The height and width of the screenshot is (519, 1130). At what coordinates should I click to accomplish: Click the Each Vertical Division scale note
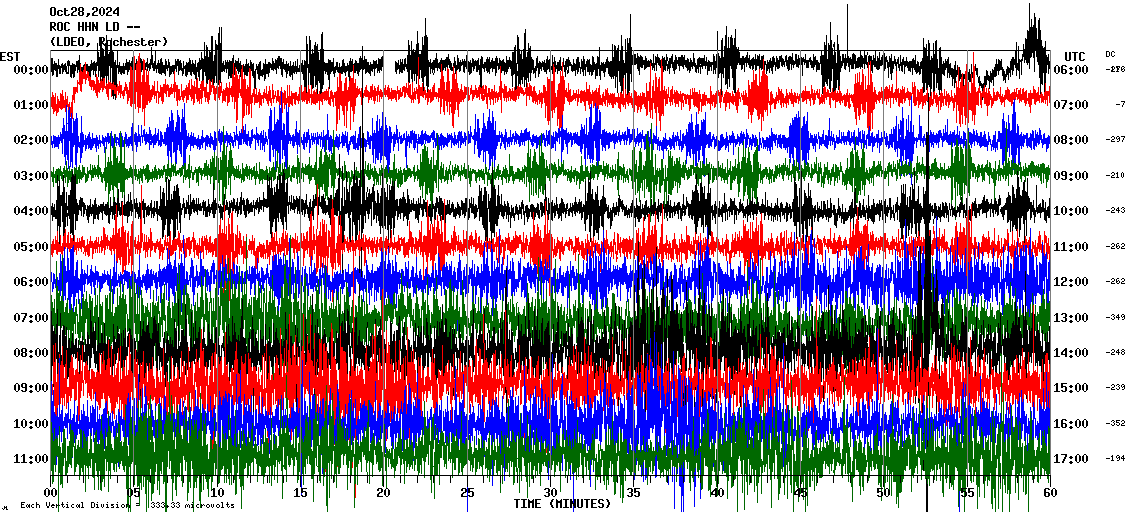[x=127, y=506]
